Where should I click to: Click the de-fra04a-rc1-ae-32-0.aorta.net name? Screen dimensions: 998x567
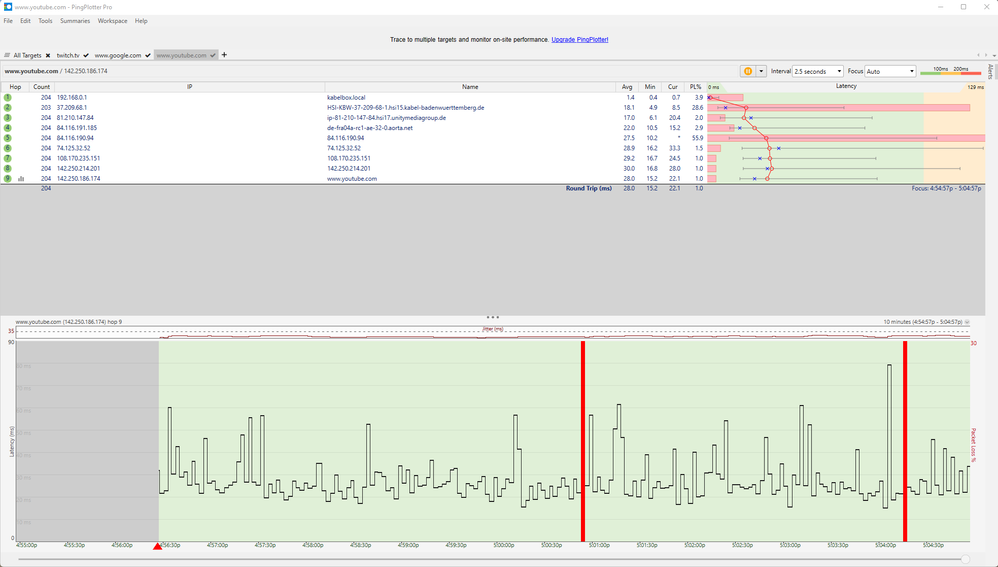tap(370, 128)
